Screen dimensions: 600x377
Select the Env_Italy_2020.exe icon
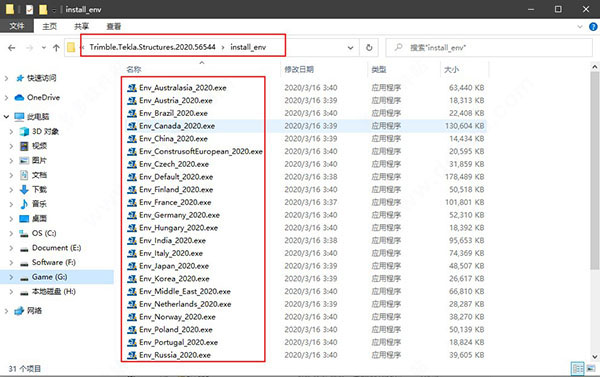click(132, 253)
